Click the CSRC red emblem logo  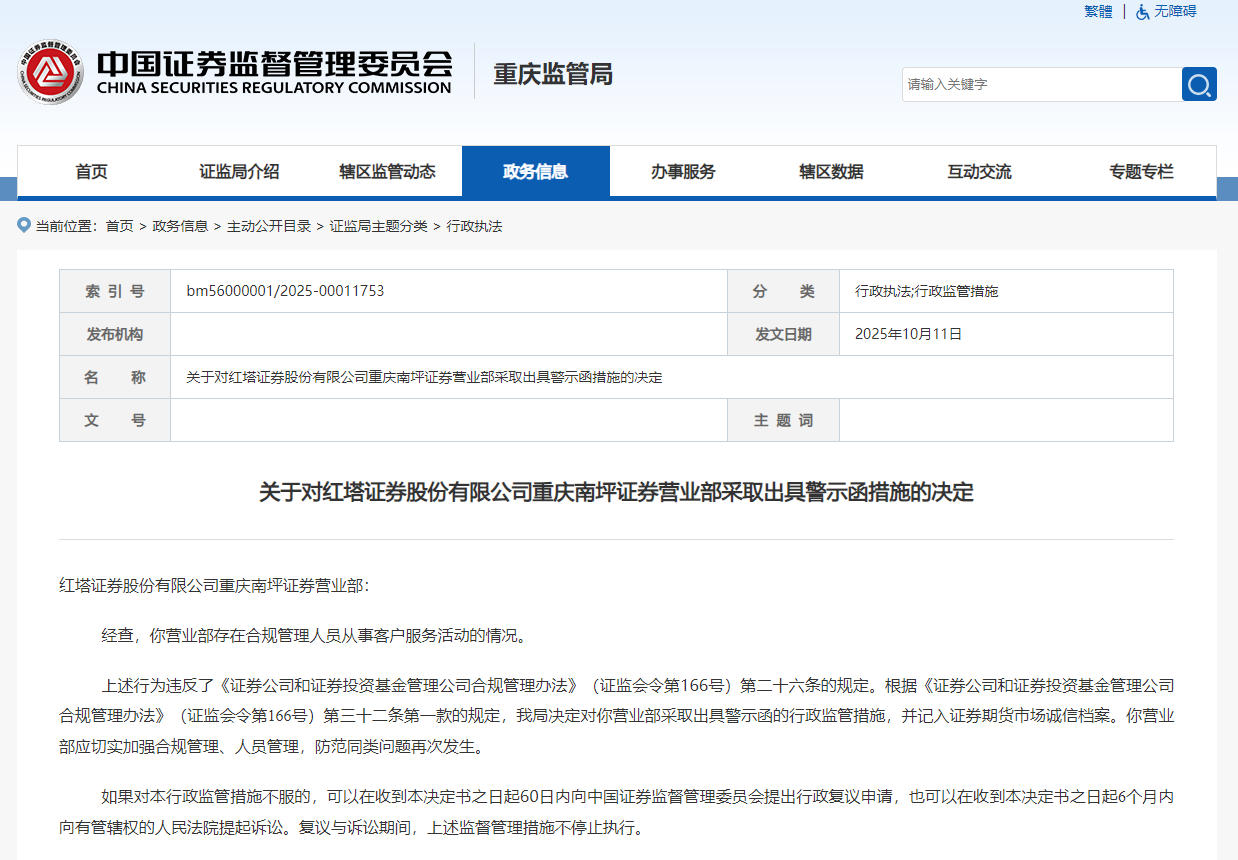(x=50, y=72)
